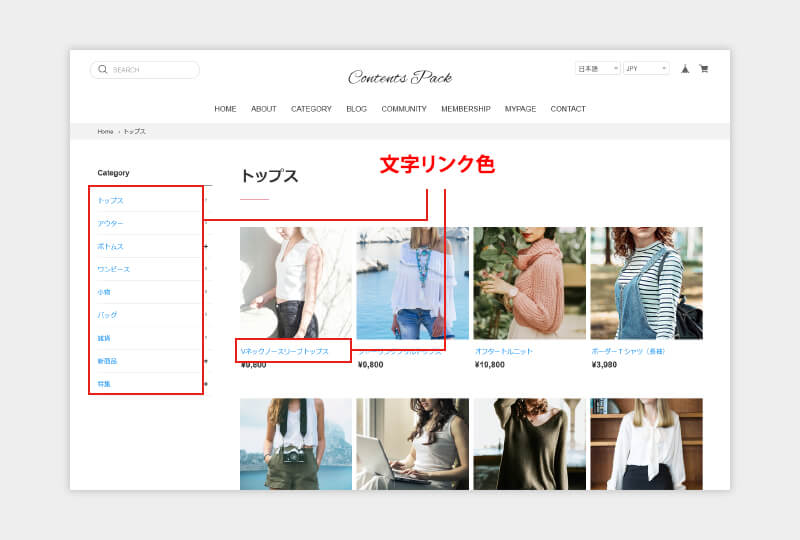The width and height of the screenshot is (800, 540).
Task: Click トップス in the breadcrumb
Action: [135, 132]
